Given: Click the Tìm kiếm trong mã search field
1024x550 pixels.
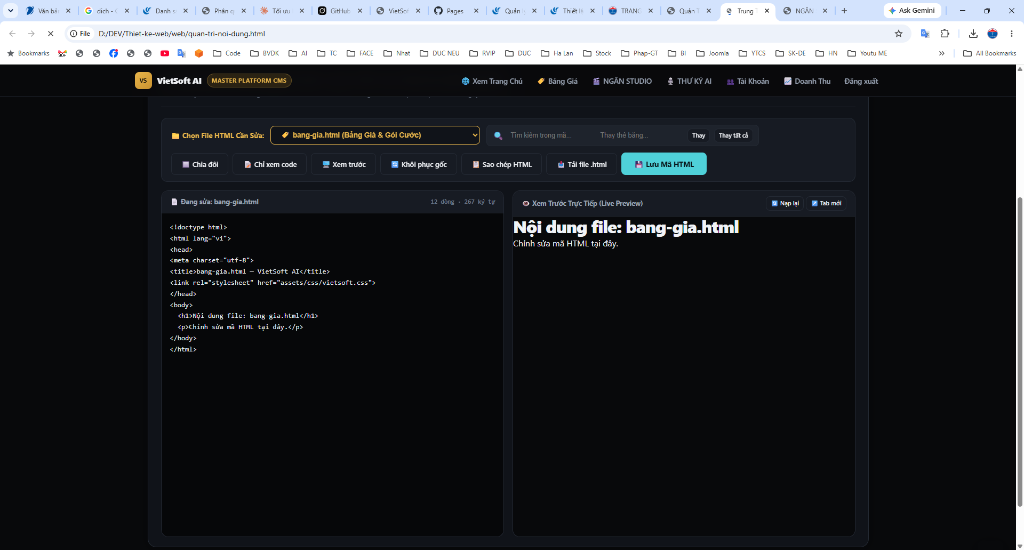Looking at the screenshot, I should click(x=547, y=135).
